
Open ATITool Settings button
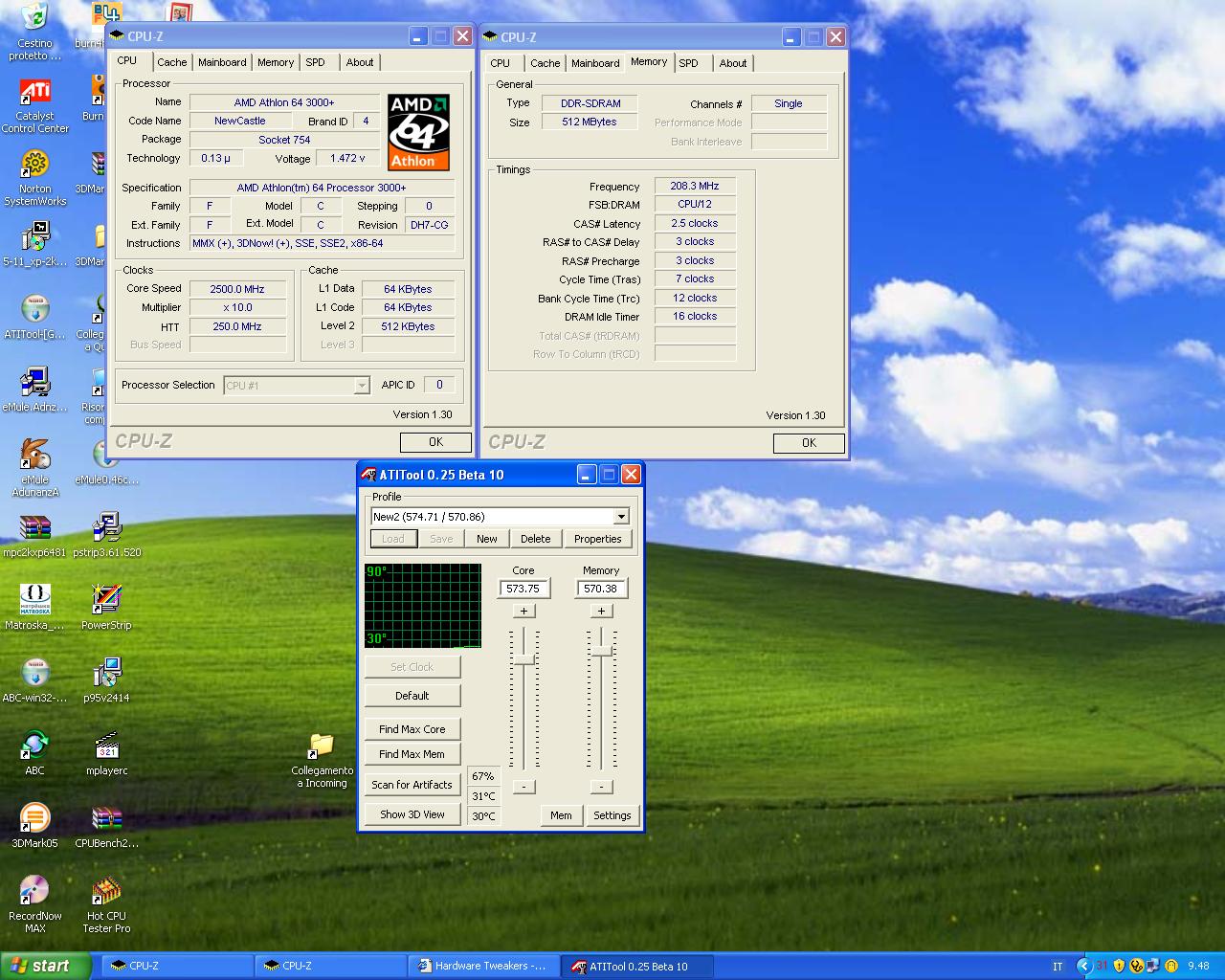[612, 815]
